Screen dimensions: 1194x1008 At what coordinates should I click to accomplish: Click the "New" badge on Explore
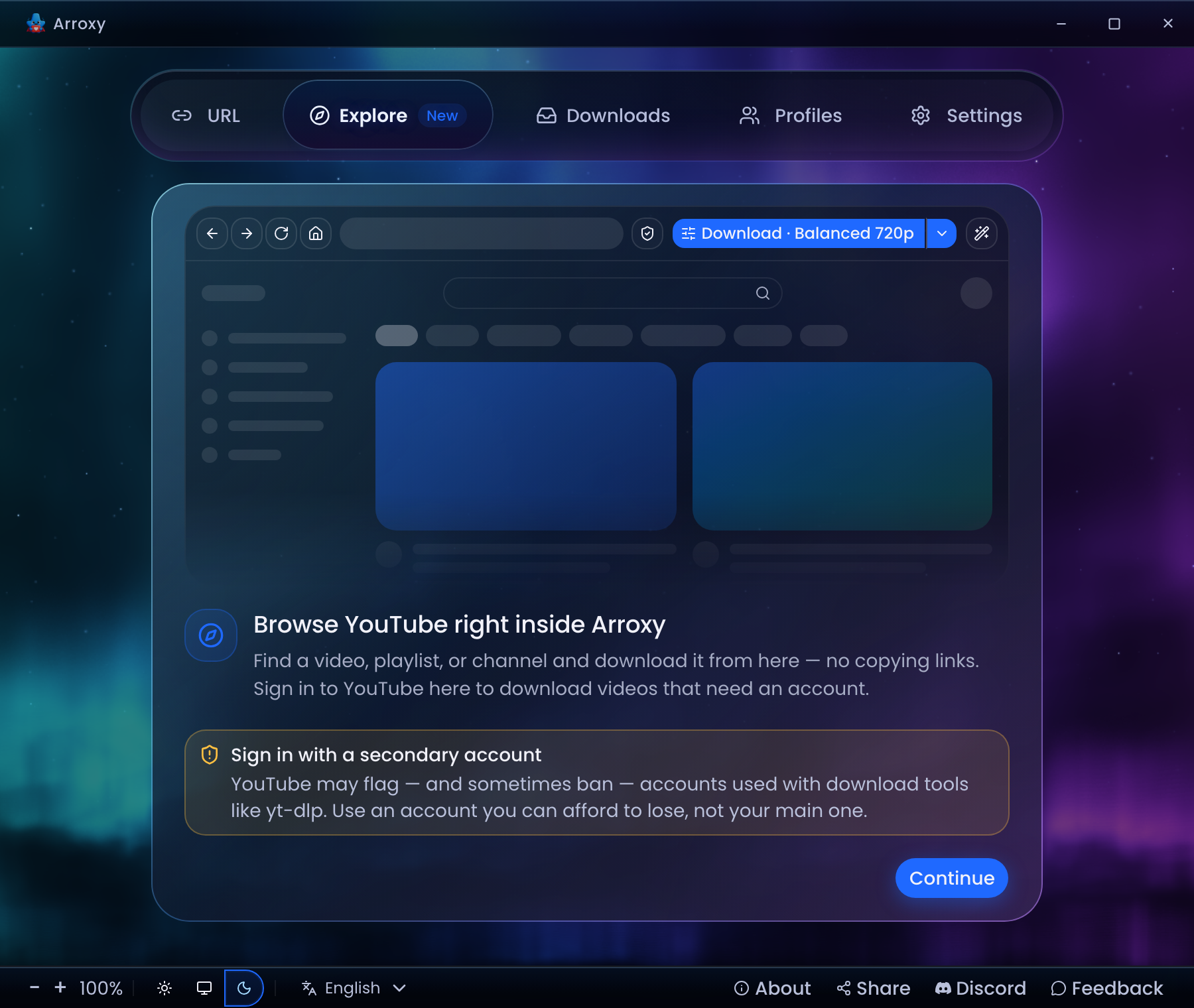[x=442, y=115]
